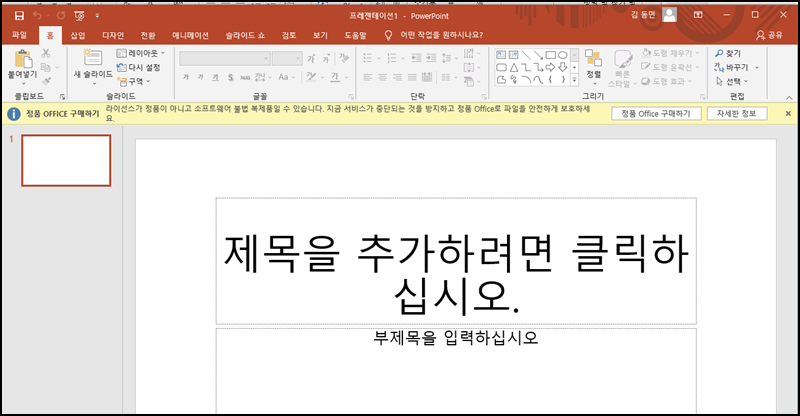Image resolution: width=800 pixels, height=416 pixels.
Task: Click the Save icon in quick access toolbar
Action: (19, 16)
